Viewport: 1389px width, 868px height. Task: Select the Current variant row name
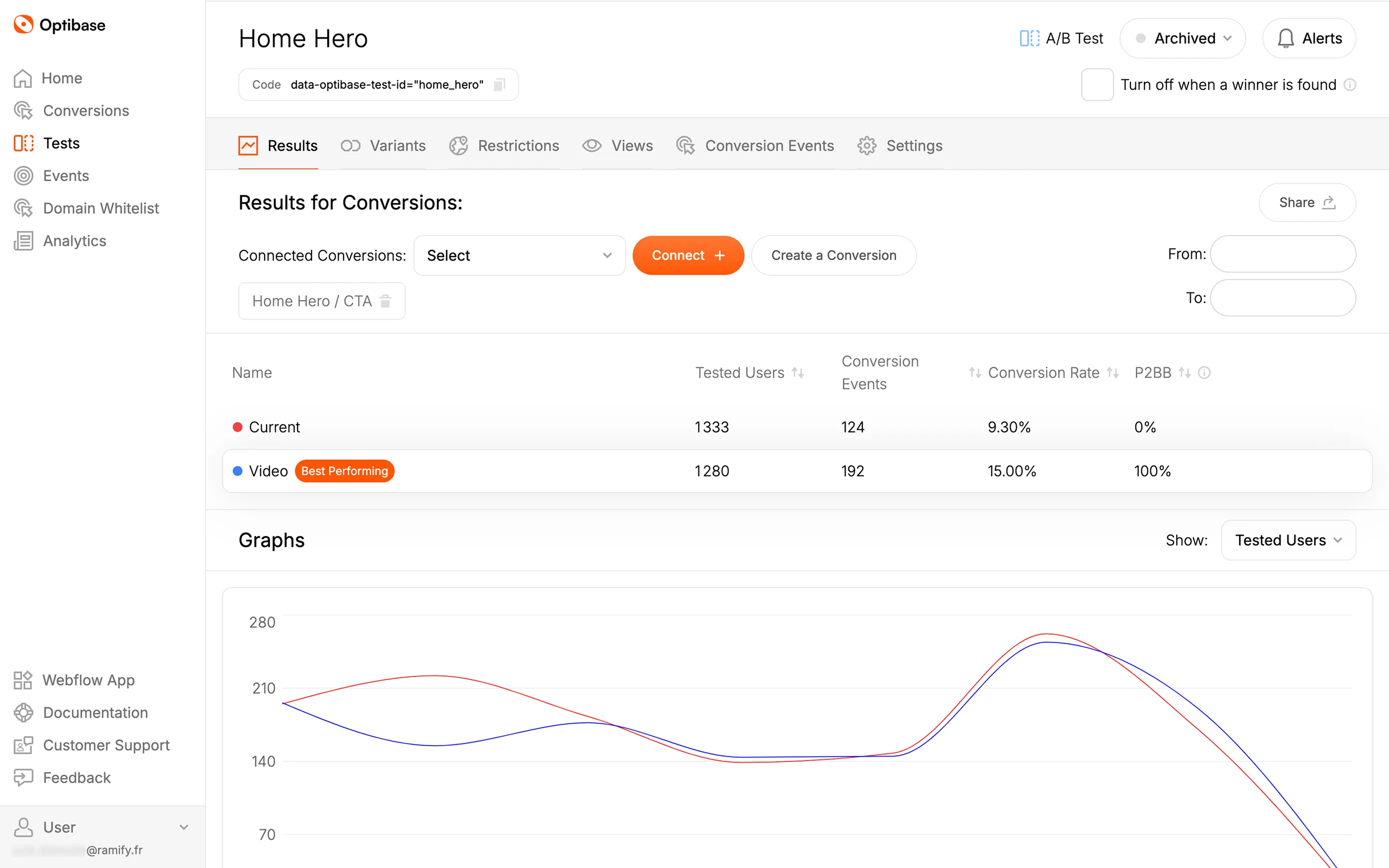[x=274, y=427]
